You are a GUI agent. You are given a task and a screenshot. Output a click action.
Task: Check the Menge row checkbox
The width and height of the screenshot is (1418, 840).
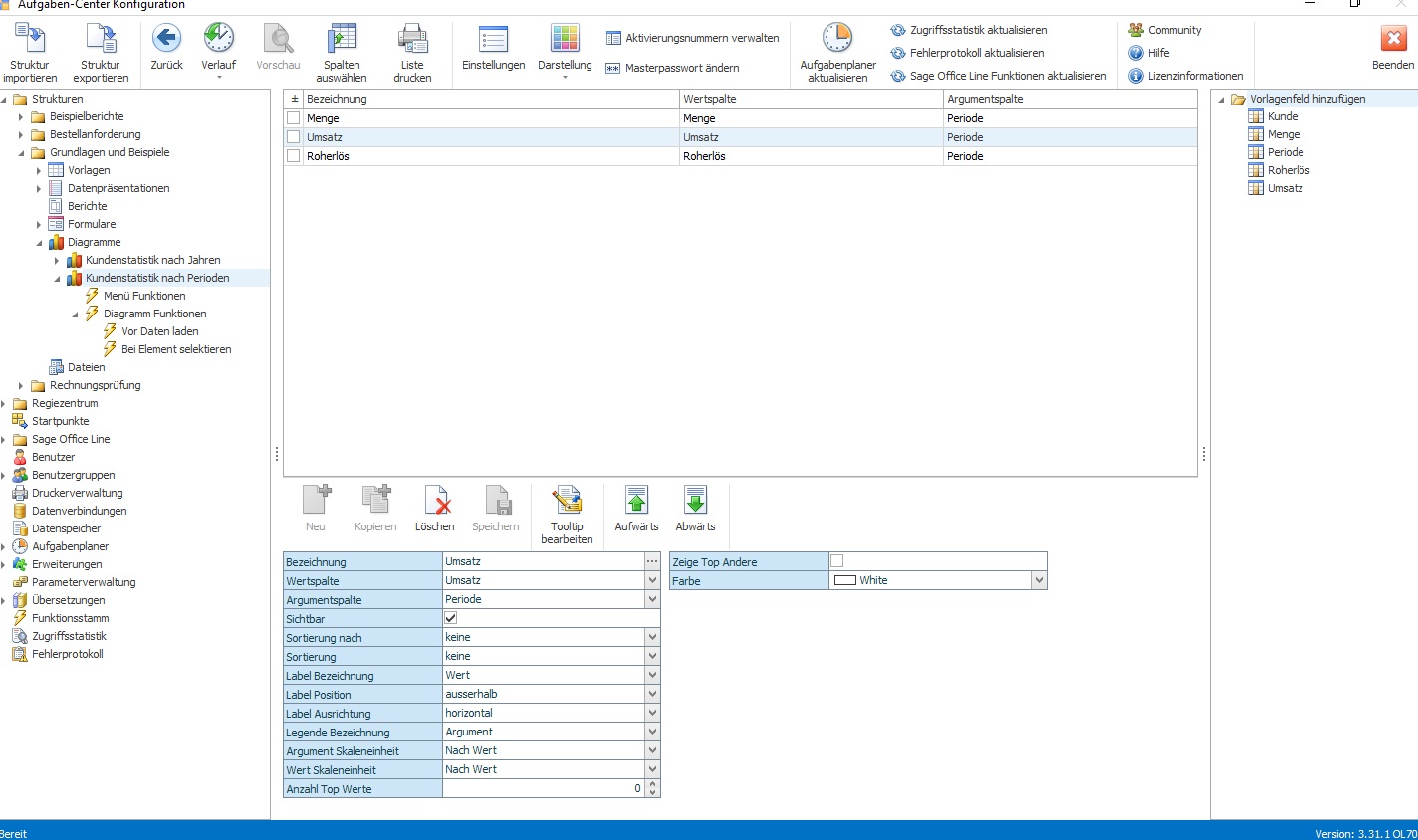(x=294, y=118)
